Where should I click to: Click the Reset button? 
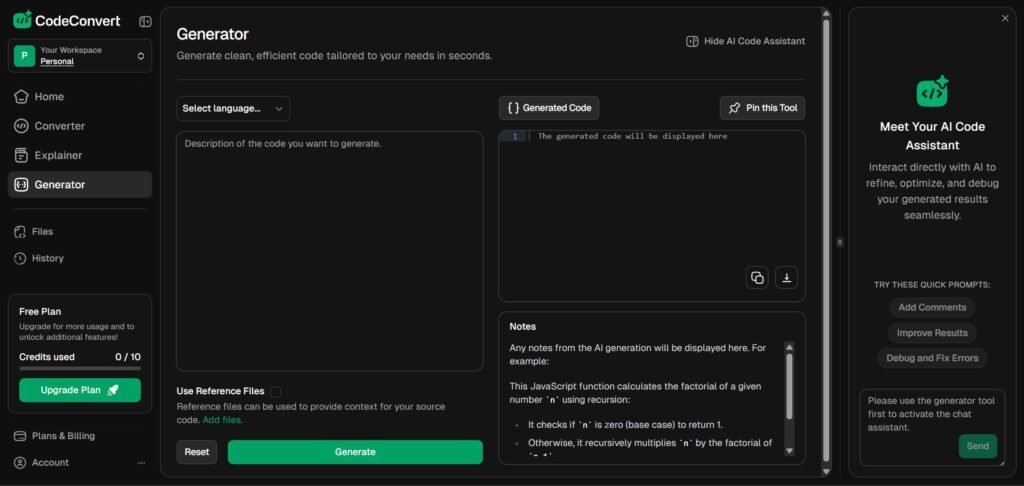tap(197, 452)
